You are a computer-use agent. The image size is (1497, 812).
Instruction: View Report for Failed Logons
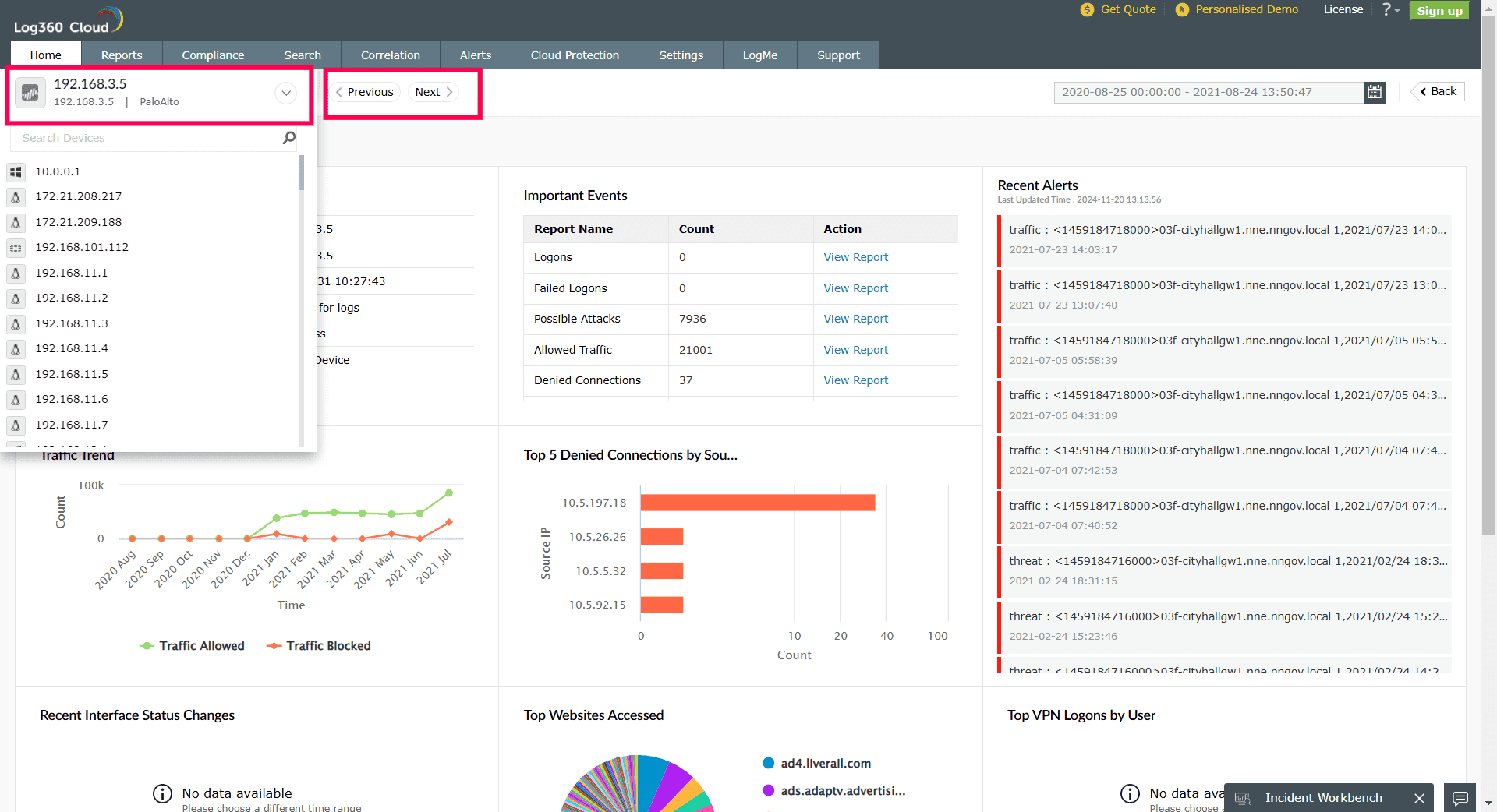(855, 288)
